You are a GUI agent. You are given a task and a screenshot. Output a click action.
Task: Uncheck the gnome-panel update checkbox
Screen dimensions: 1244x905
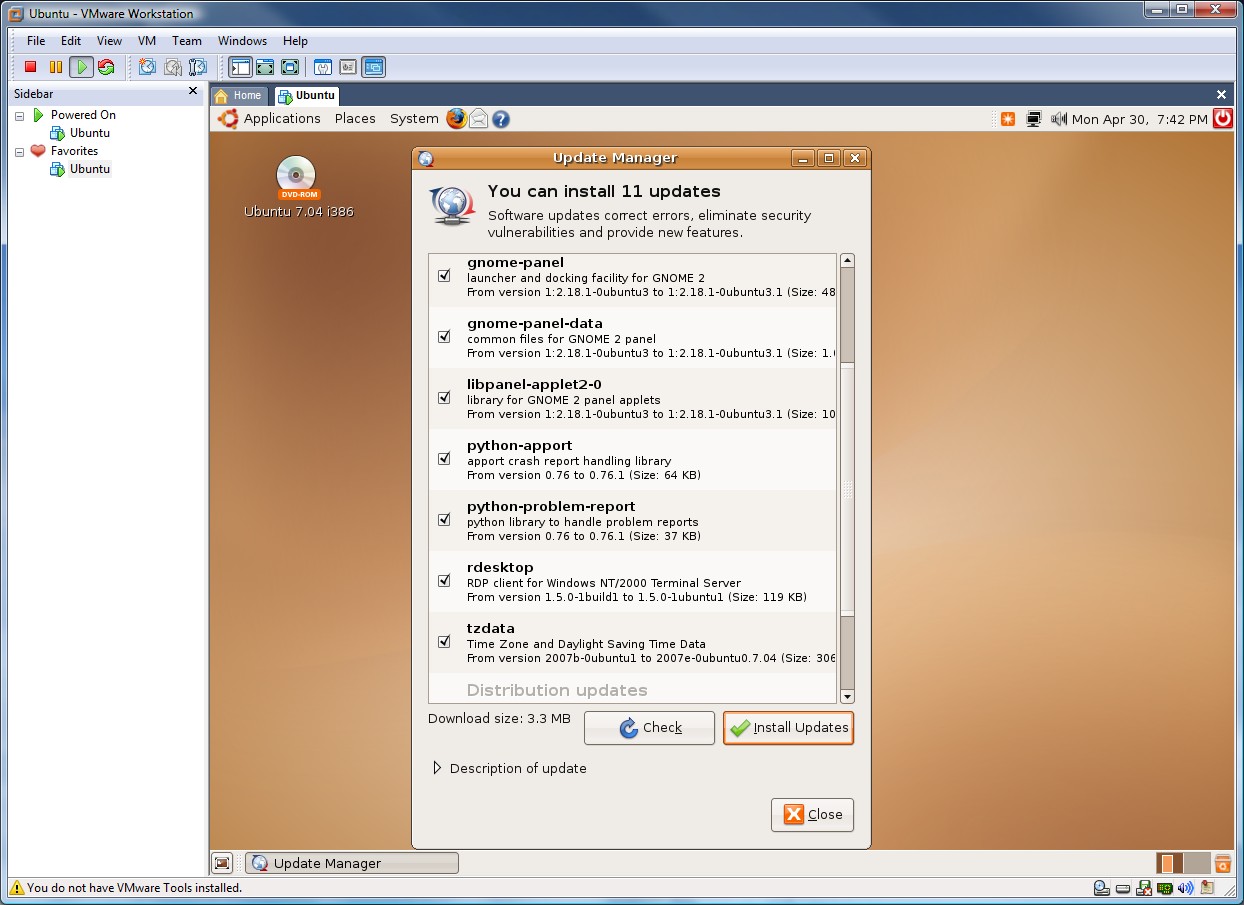click(x=444, y=276)
